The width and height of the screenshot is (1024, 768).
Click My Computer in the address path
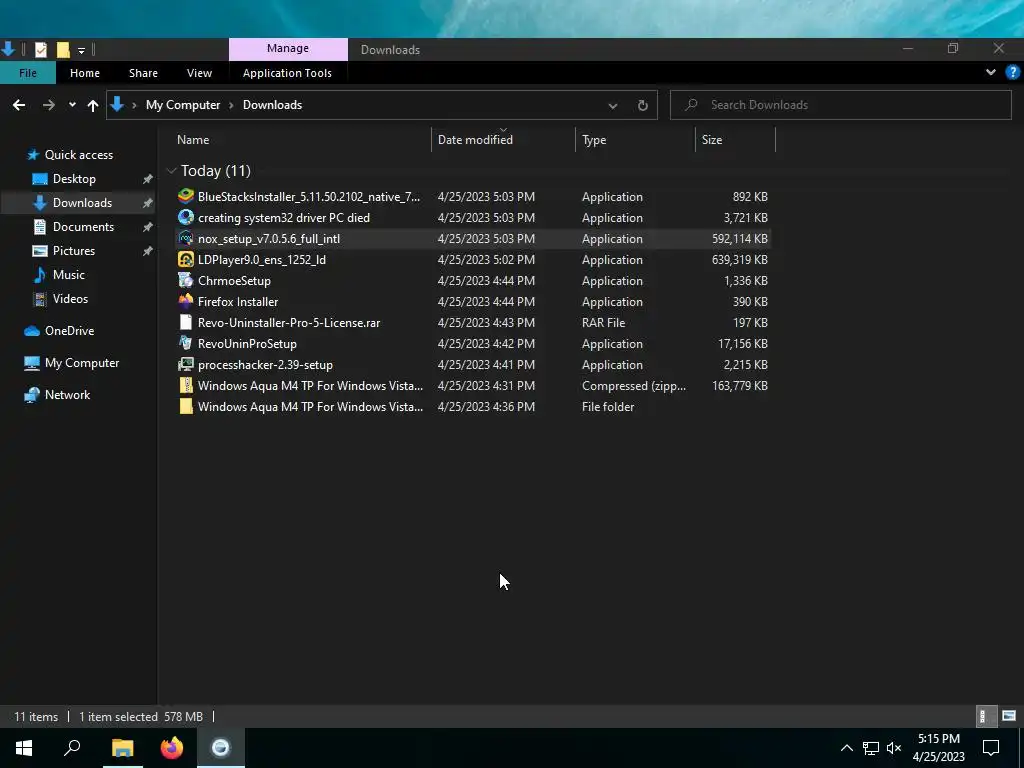coord(183,105)
